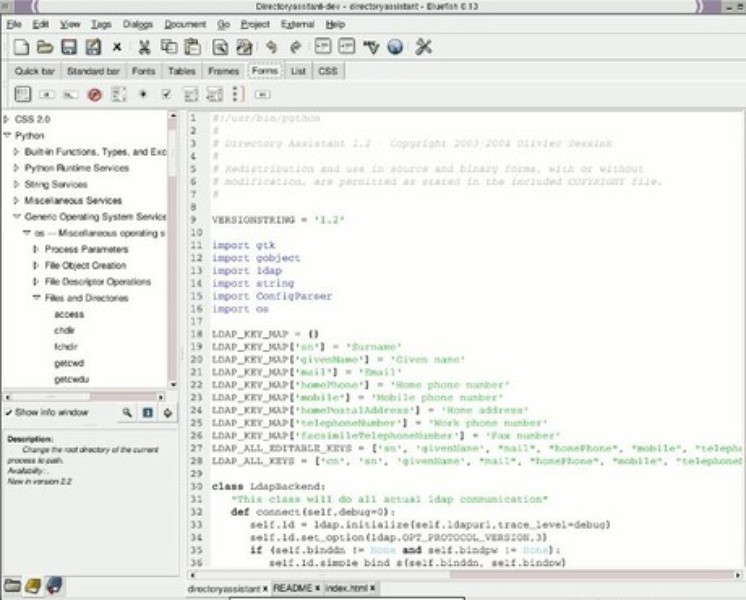The height and width of the screenshot is (600, 746).
Task: Switch to the file browser folder tab
Action: [12, 586]
